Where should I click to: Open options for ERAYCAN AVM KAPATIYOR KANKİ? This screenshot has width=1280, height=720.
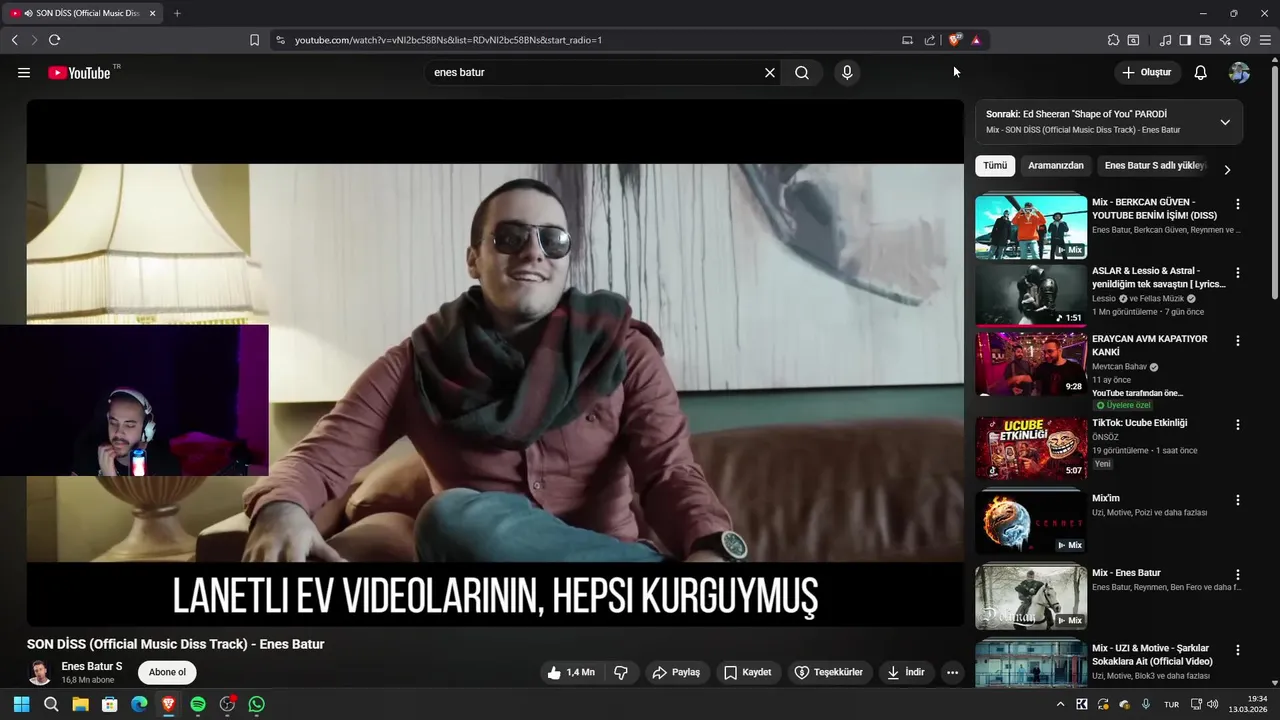[1238, 341]
